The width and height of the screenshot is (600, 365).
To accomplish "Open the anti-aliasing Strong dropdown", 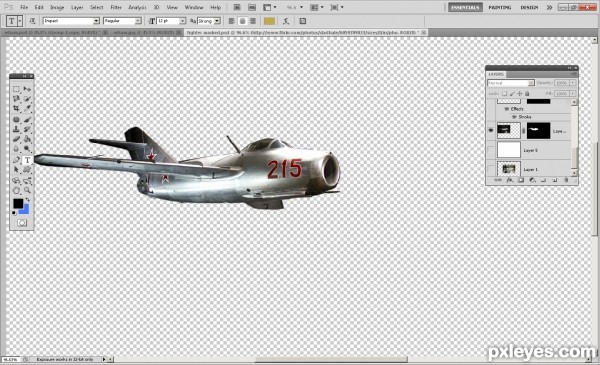I will [217, 21].
